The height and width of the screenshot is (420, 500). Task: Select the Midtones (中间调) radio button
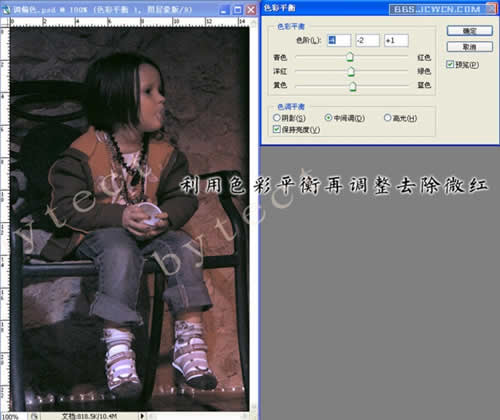coord(328,118)
